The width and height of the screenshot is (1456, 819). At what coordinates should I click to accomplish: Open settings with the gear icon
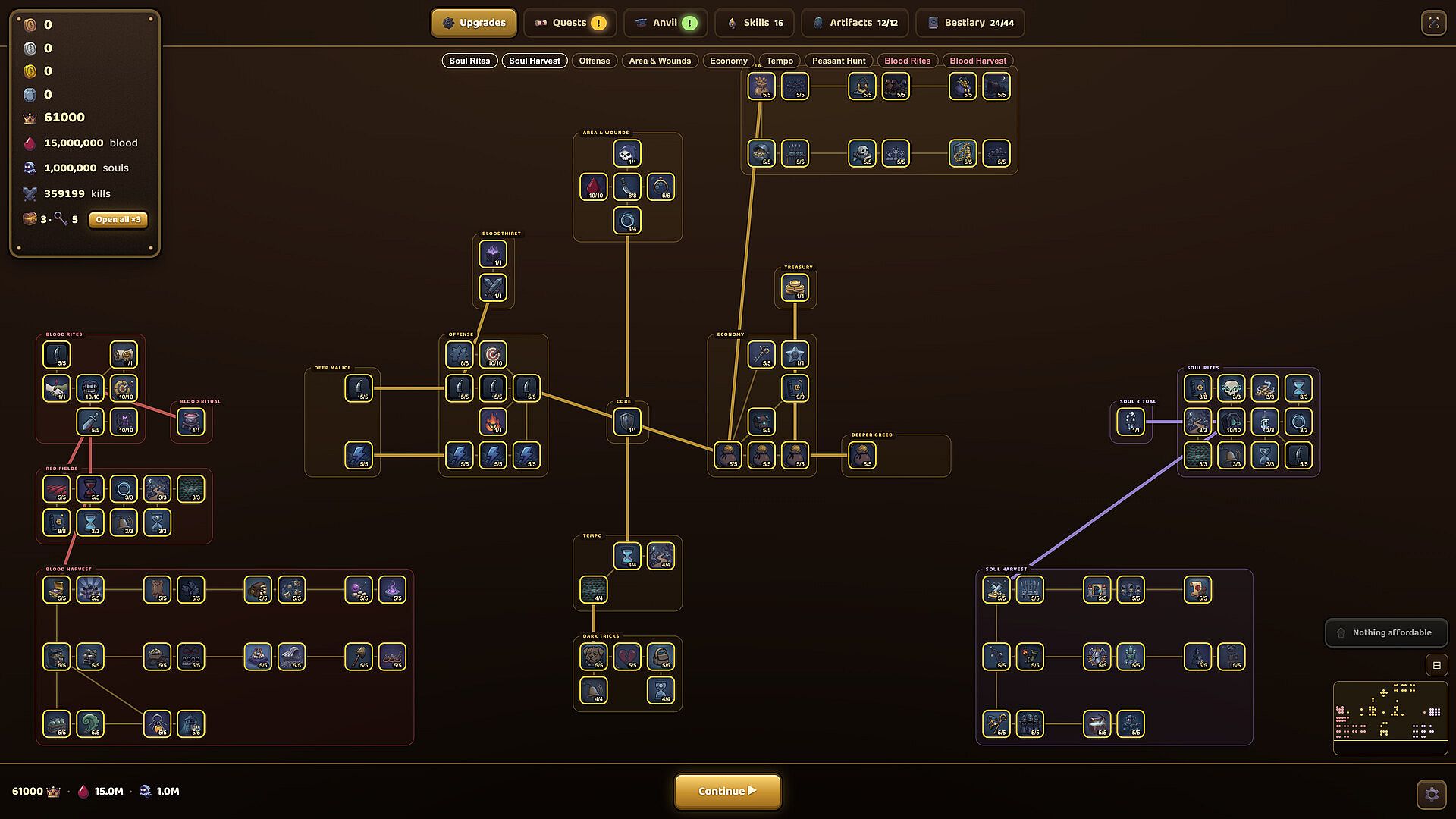(1432, 794)
